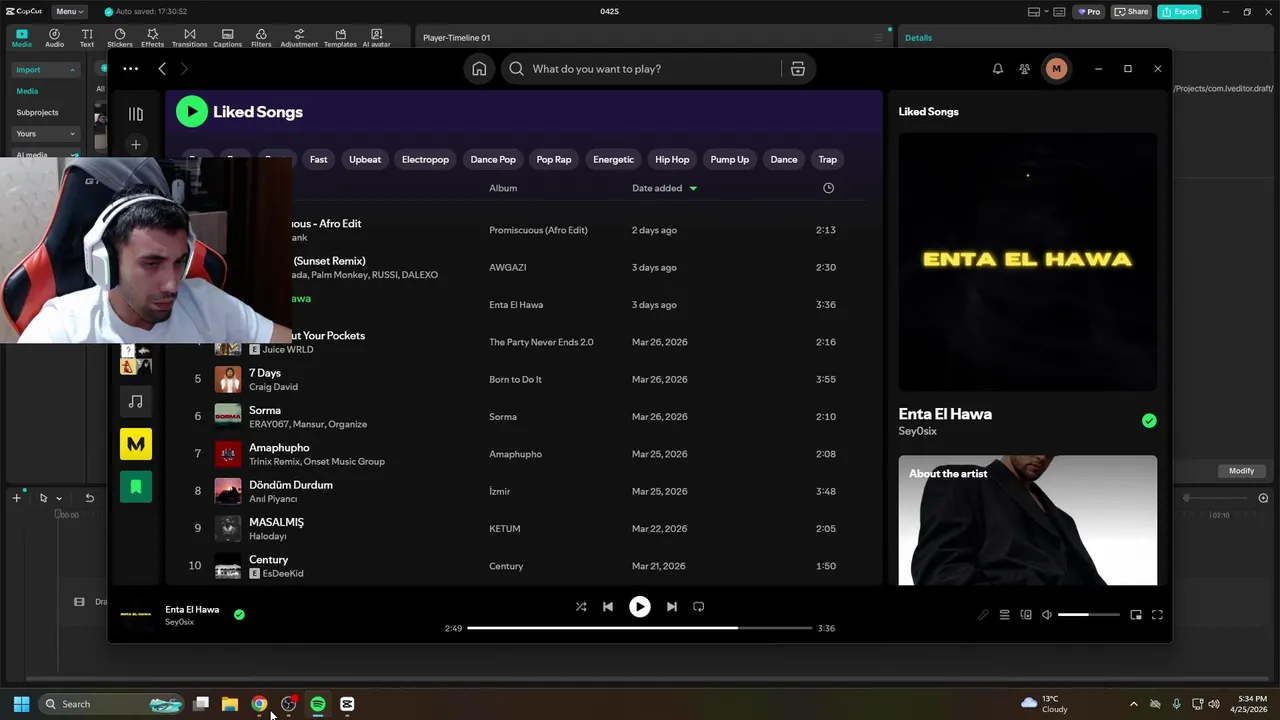This screenshot has width=1280, height=720.
Task: Skip to next track in Spotify
Action: 671,606
